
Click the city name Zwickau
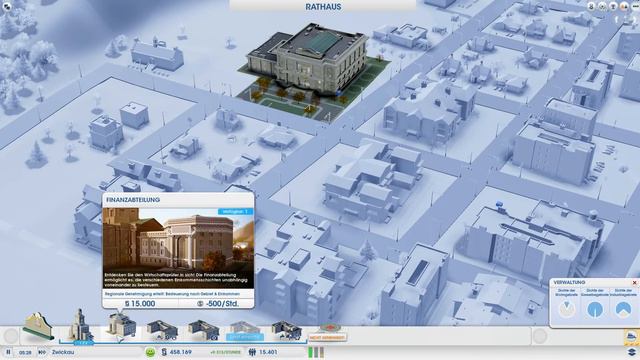[63, 352]
